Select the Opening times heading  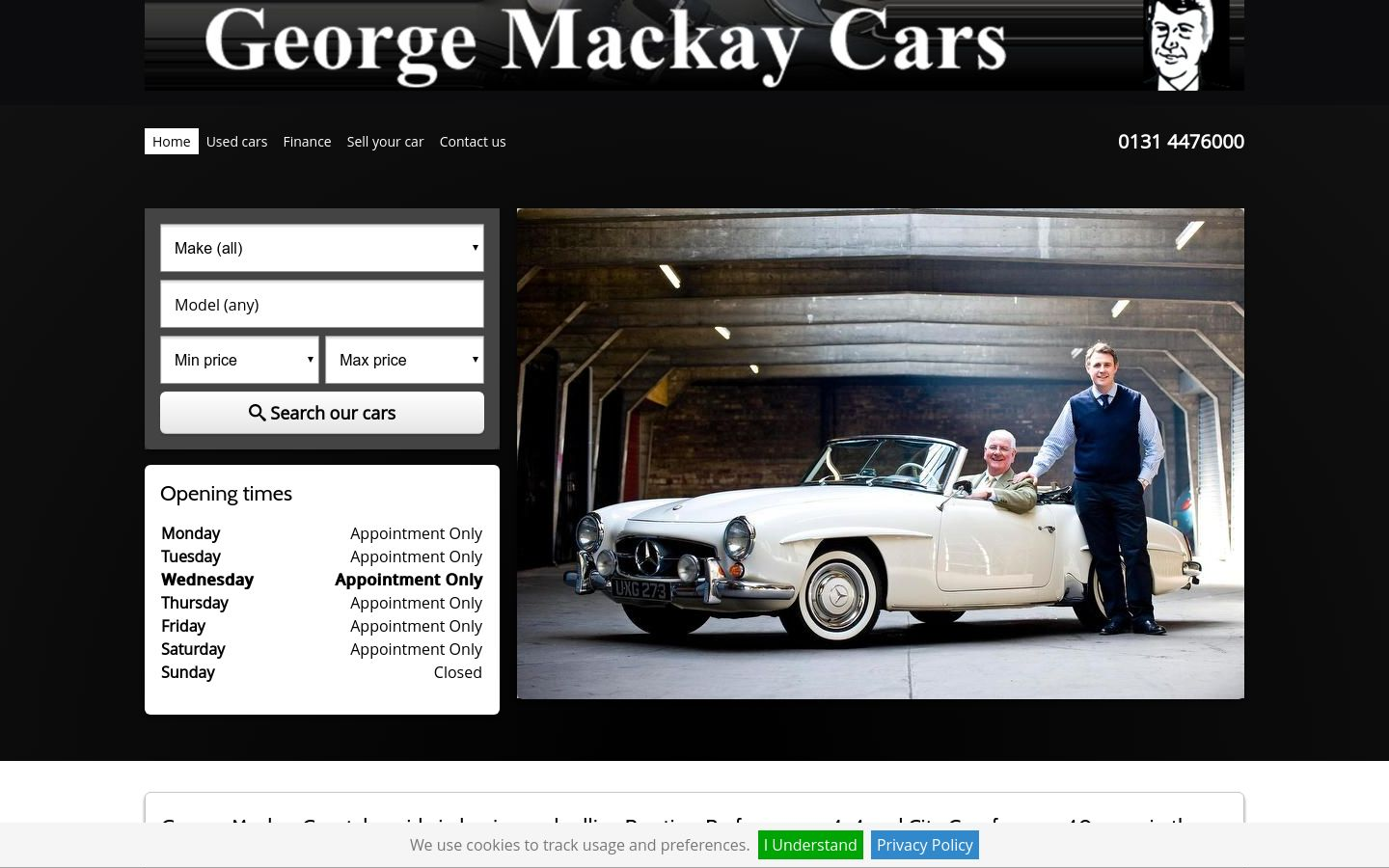click(226, 494)
